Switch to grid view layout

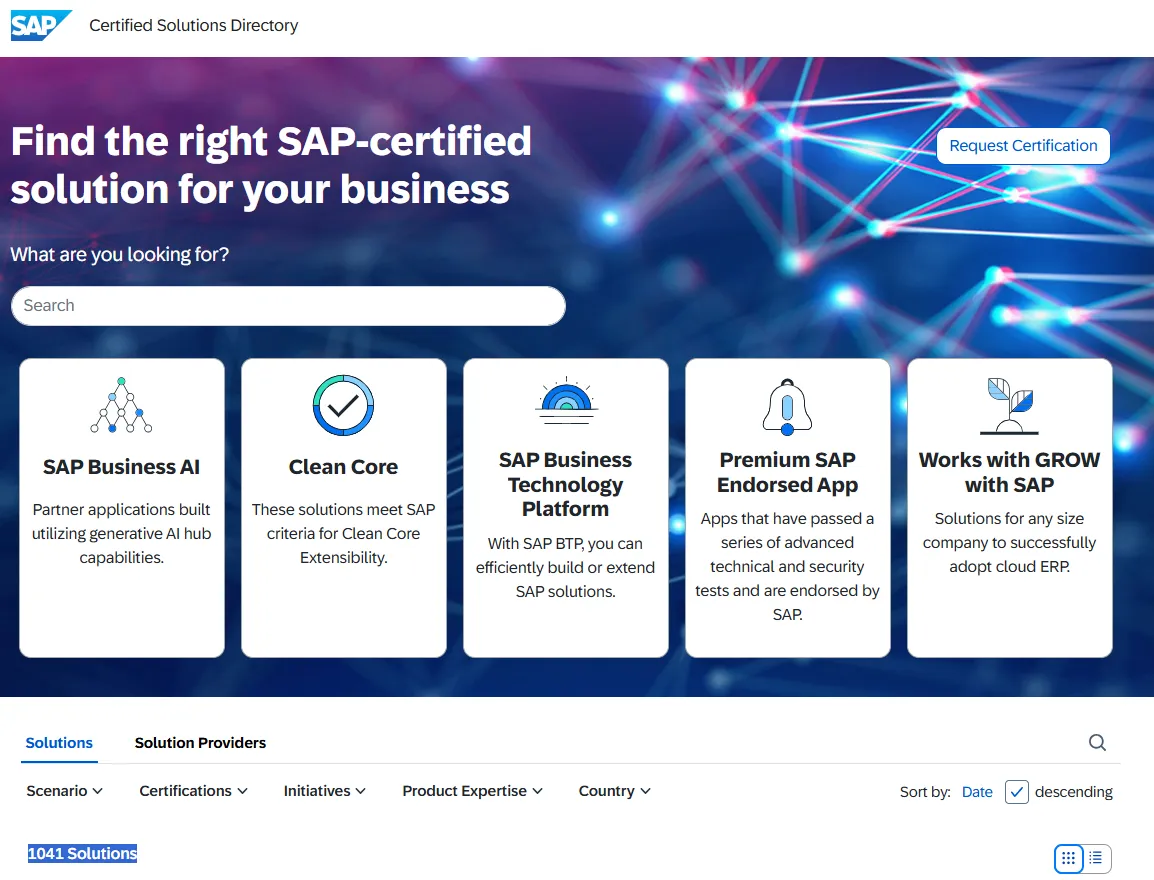(x=1068, y=858)
